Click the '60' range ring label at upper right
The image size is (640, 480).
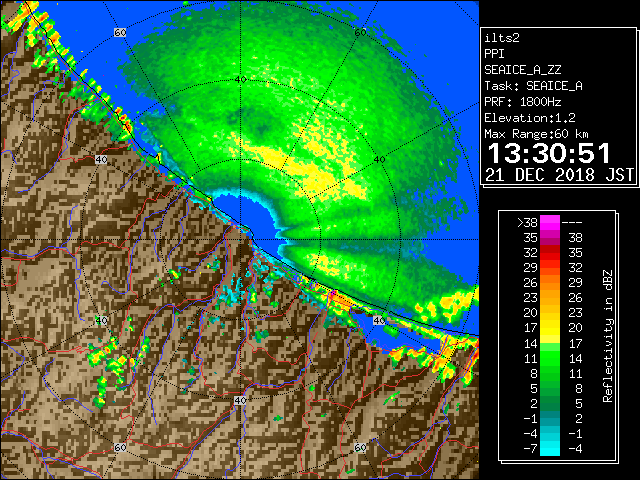point(360,32)
